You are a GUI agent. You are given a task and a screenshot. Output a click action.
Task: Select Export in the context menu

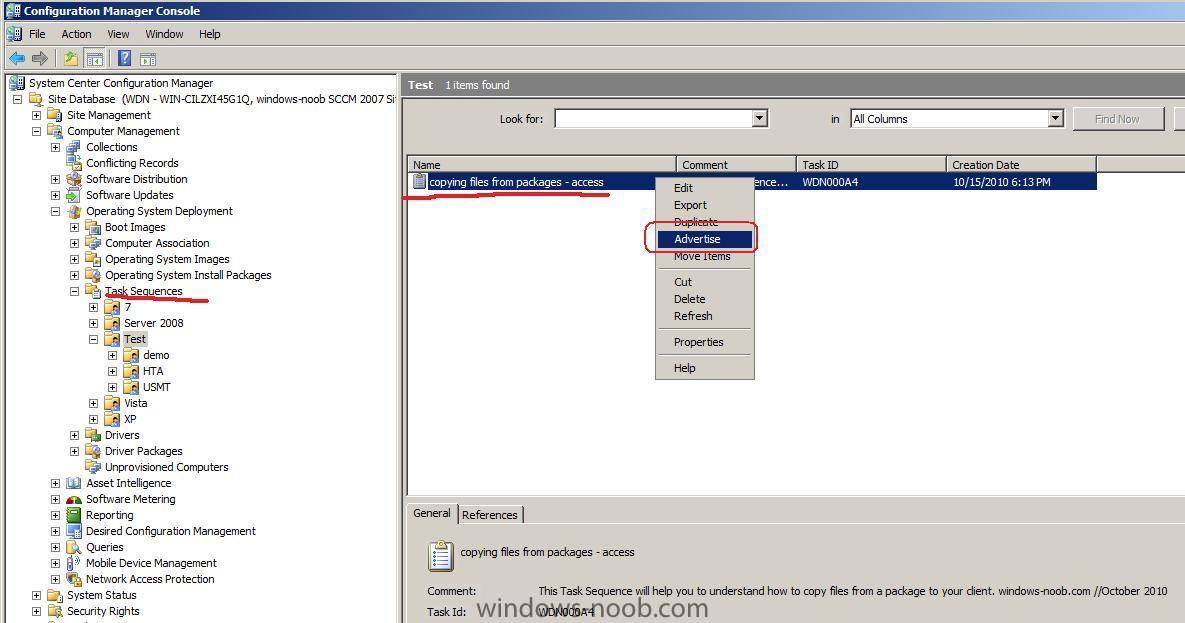pos(704,205)
